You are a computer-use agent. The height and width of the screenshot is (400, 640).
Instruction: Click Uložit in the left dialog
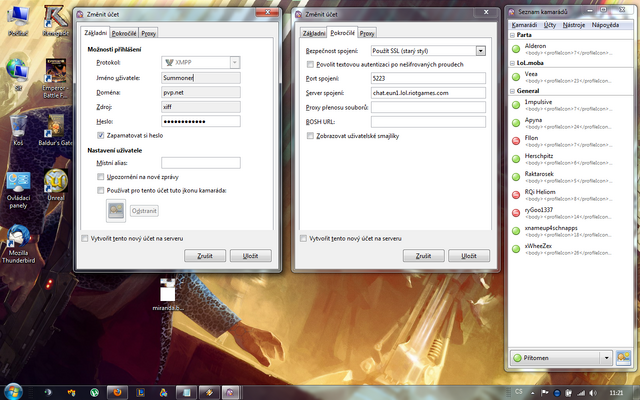[251, 256]
